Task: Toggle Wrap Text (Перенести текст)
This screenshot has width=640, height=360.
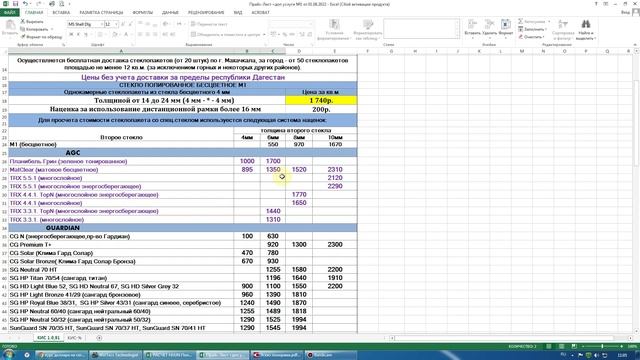Action: [x=209, y=24]
